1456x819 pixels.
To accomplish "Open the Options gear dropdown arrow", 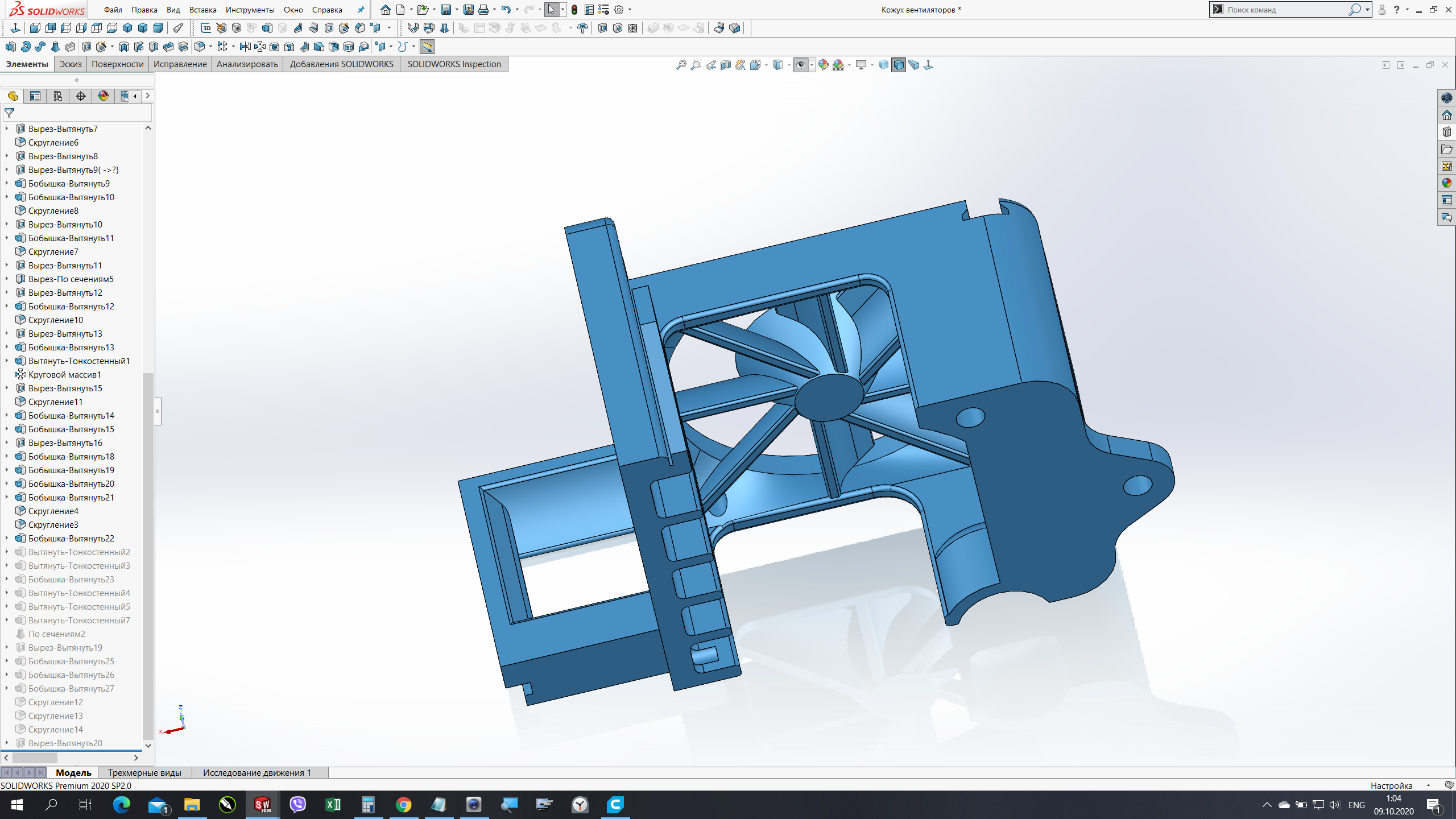I will point(630,10).
